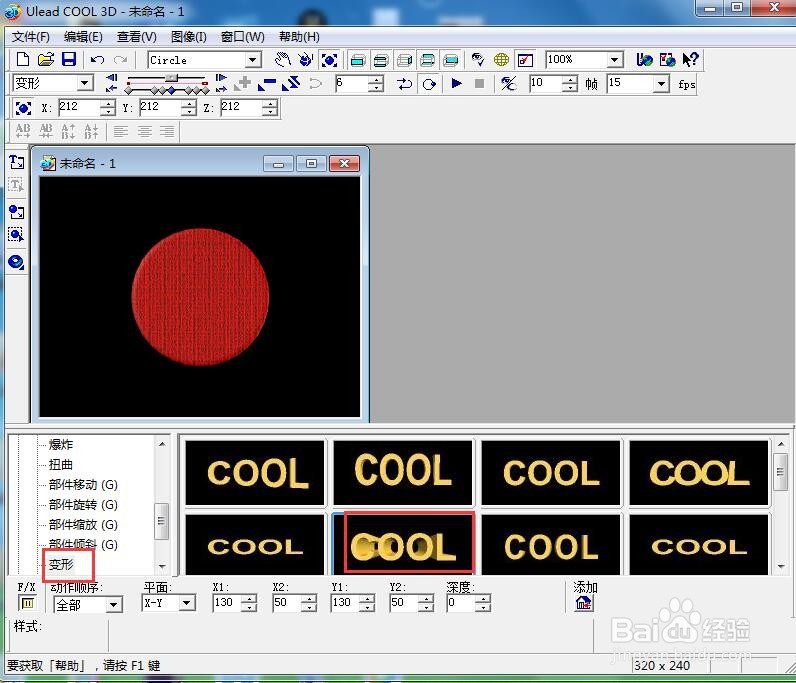The image size is (796, 683).
Task: Click the timeline slider thumb
Action: [172, 78]
